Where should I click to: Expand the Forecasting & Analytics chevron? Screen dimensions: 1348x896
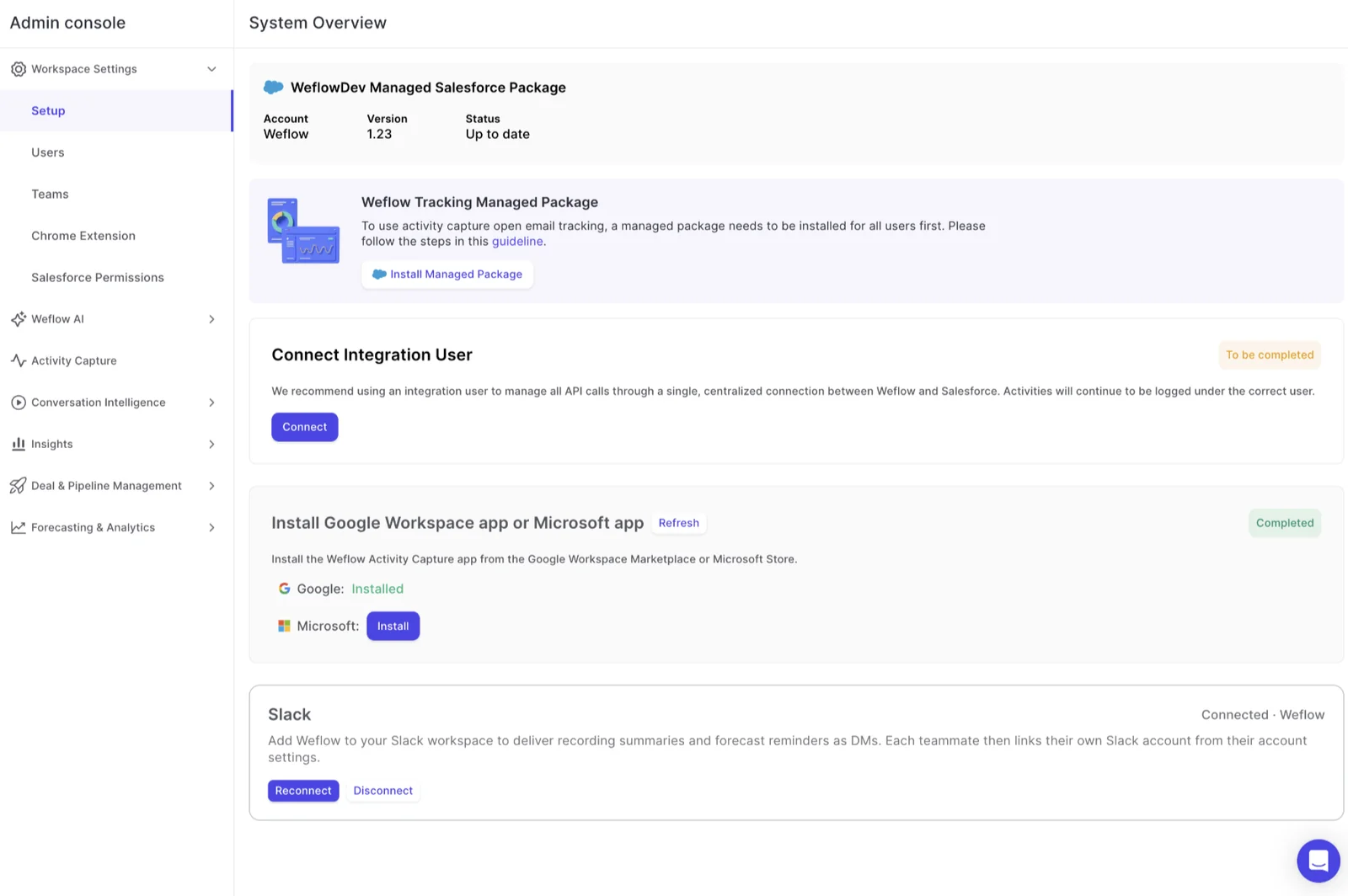(x=211, y=527)
